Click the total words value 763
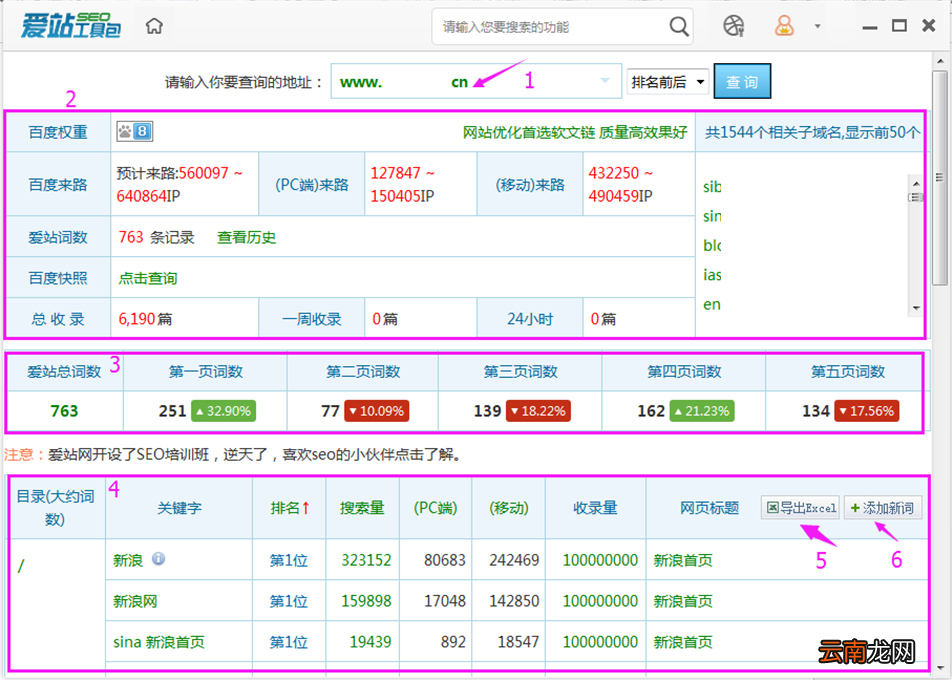 pos(64,411)
